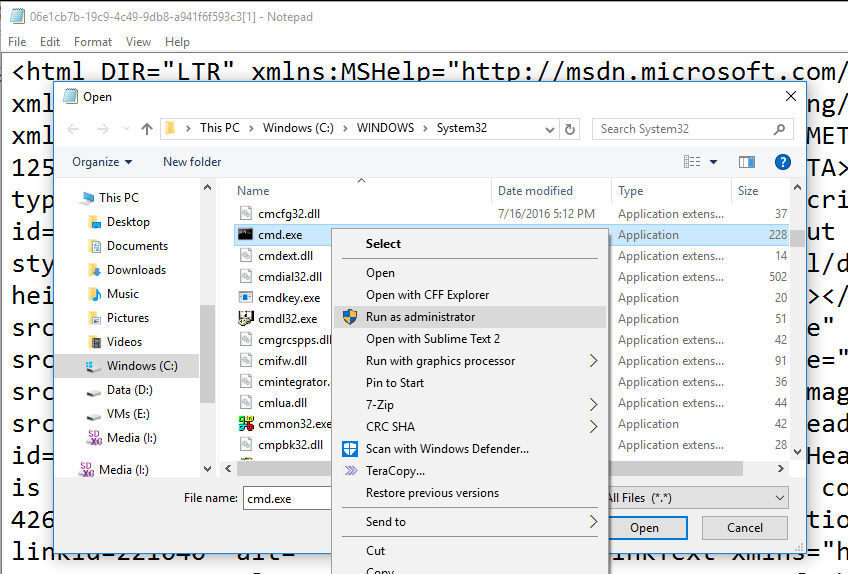Toggle the preview pane icon
848x574 pixels.
point(747,162)
